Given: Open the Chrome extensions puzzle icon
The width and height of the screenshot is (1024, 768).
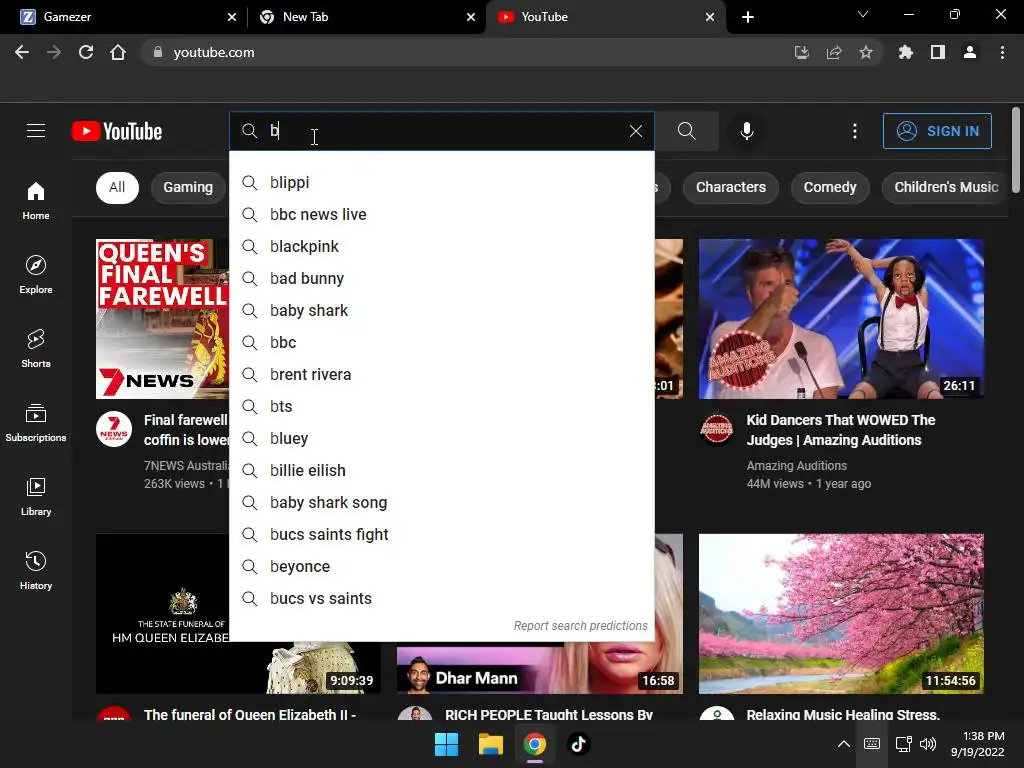Looking at the screenshot, I should (905, 52).
